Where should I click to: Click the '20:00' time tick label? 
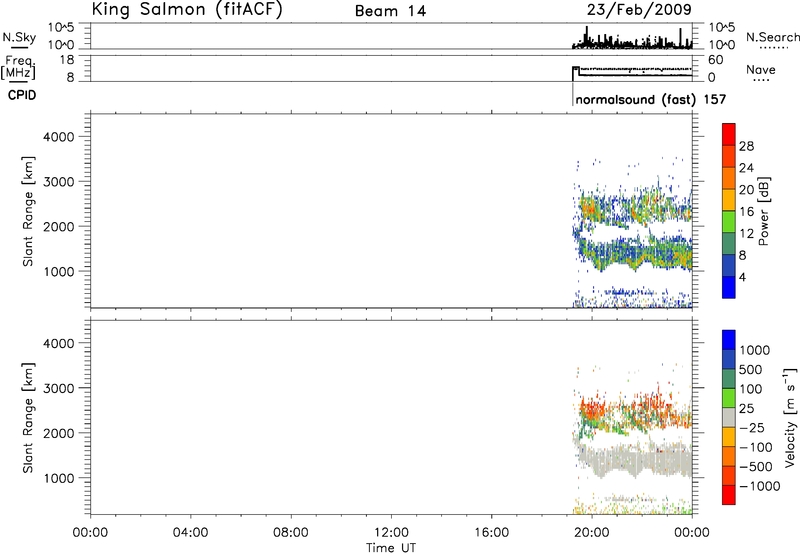click(592, 533)
